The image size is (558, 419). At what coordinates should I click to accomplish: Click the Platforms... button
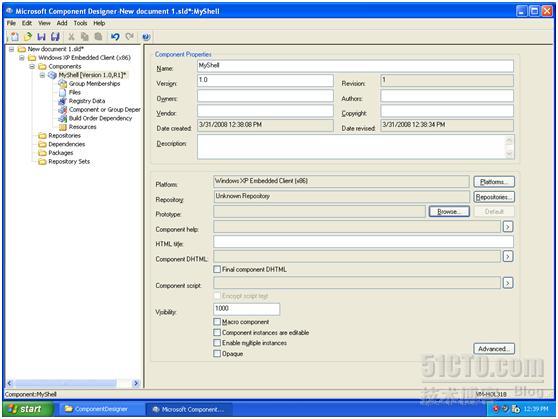coord(494,182)
